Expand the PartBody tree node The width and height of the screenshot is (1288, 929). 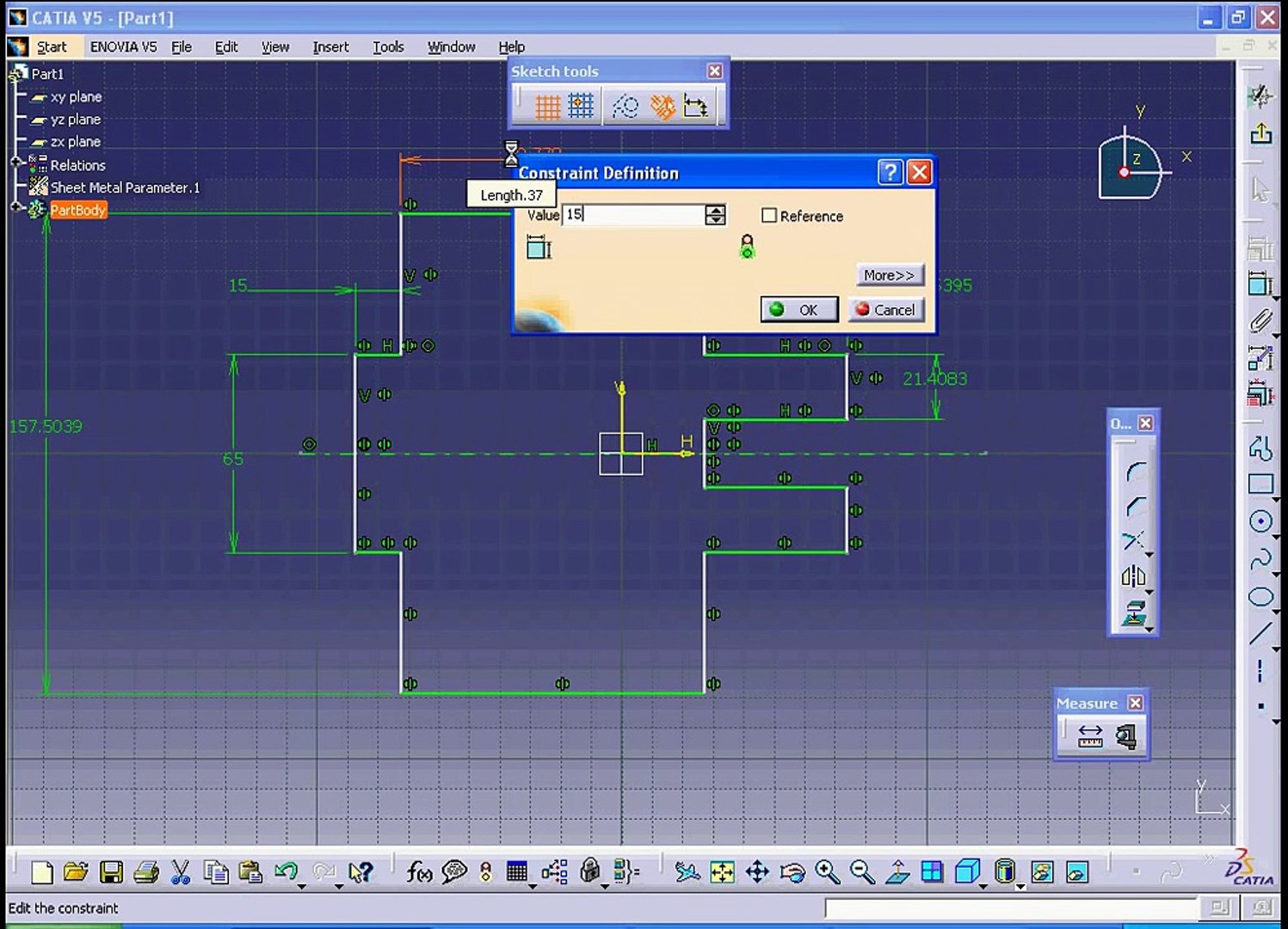(15, 206)
